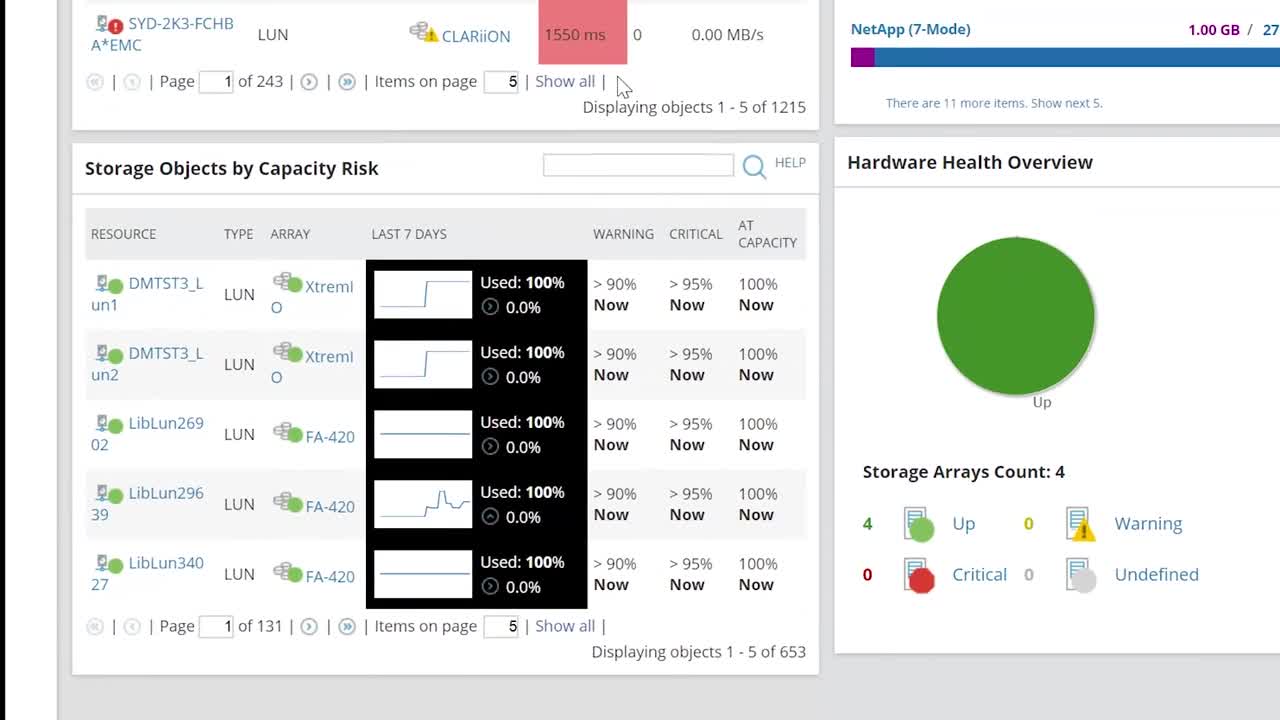The image size is (1280, 720).
Task: Expand trend arrow in LibLun34027 row
Action: 490,587
